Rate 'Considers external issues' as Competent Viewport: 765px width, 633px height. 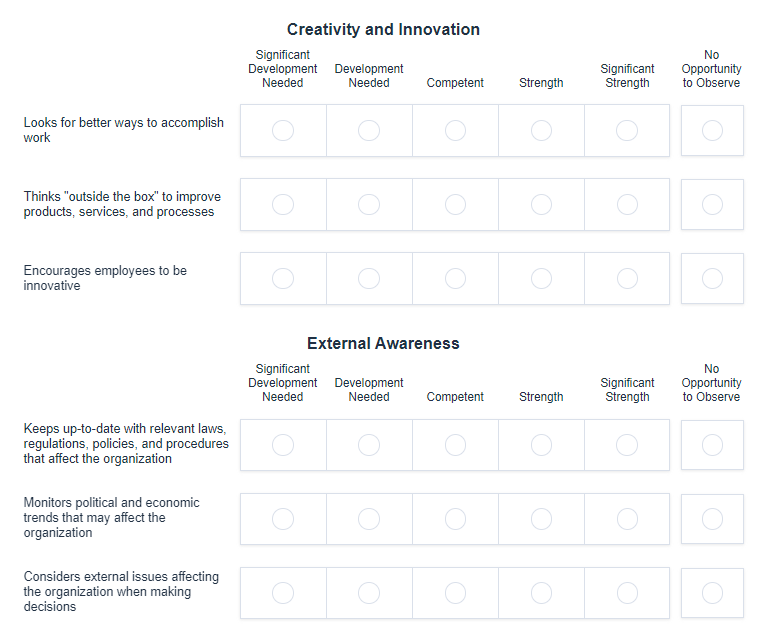455,593
